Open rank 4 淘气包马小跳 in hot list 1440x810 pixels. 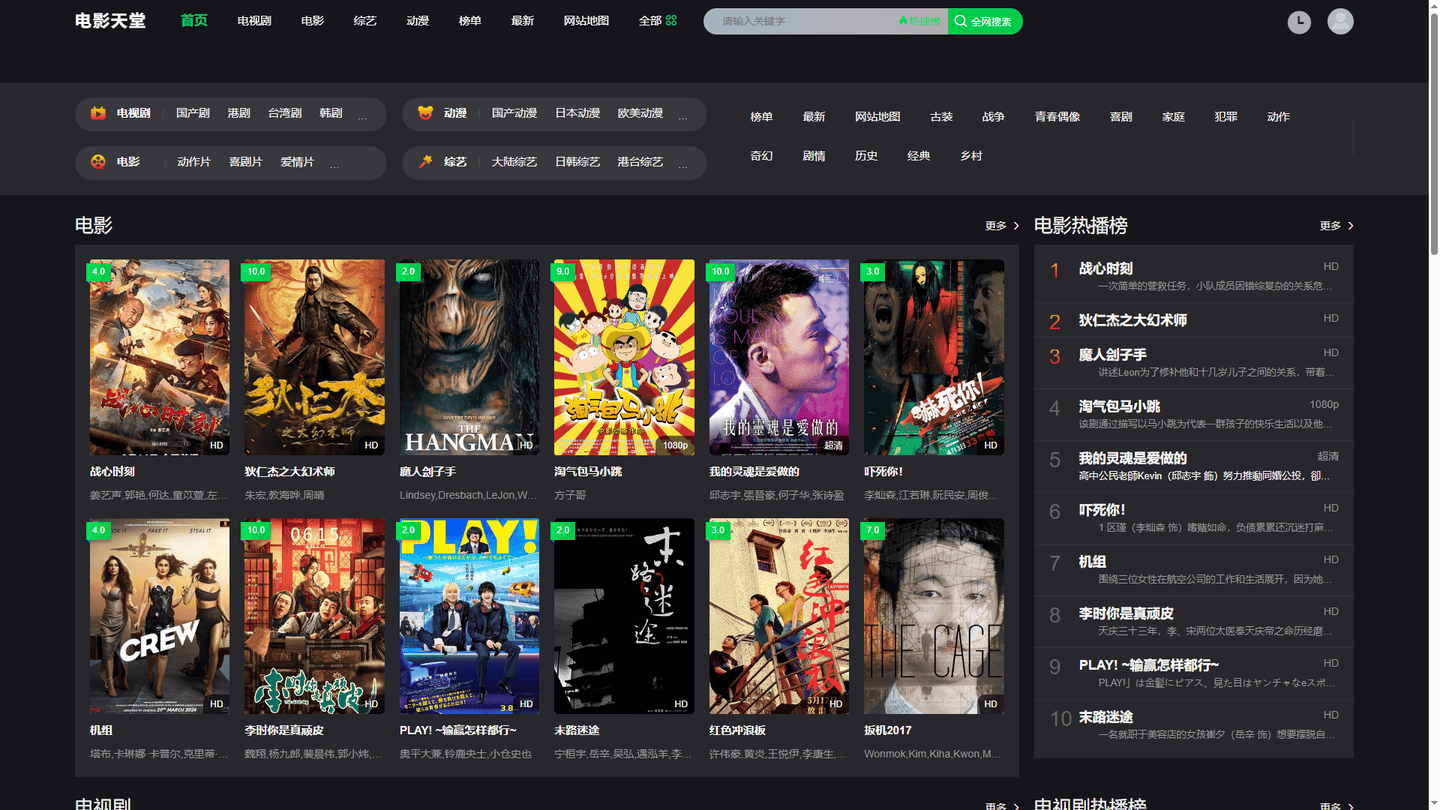pos(1194,414)
